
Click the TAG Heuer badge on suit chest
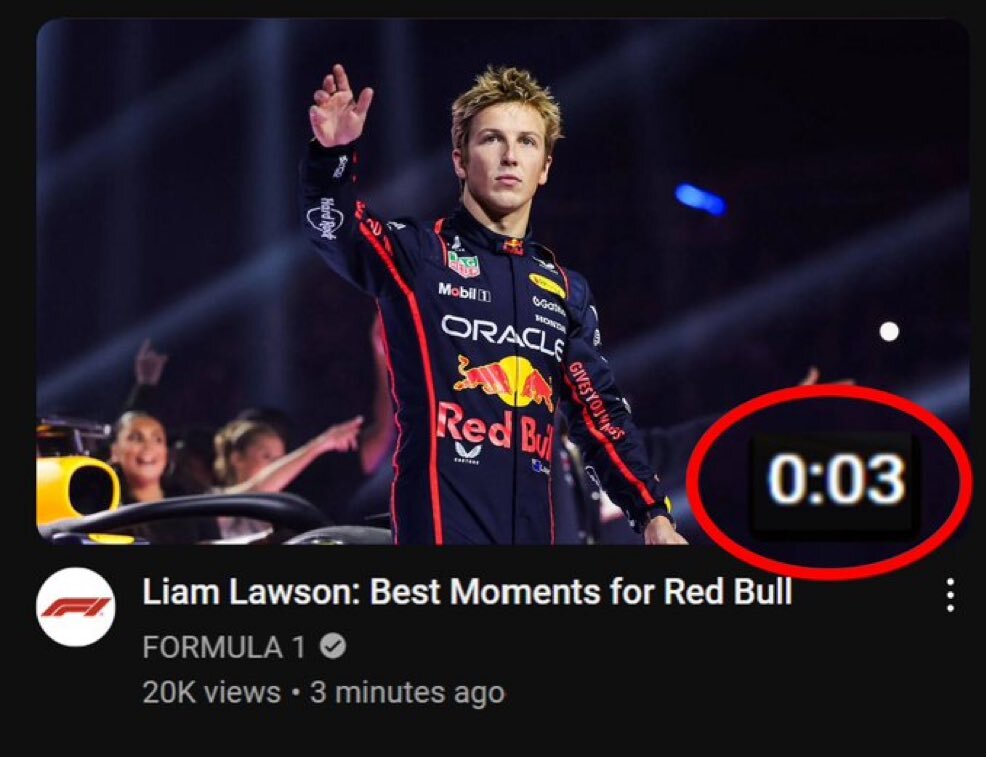tap(463, 264)
